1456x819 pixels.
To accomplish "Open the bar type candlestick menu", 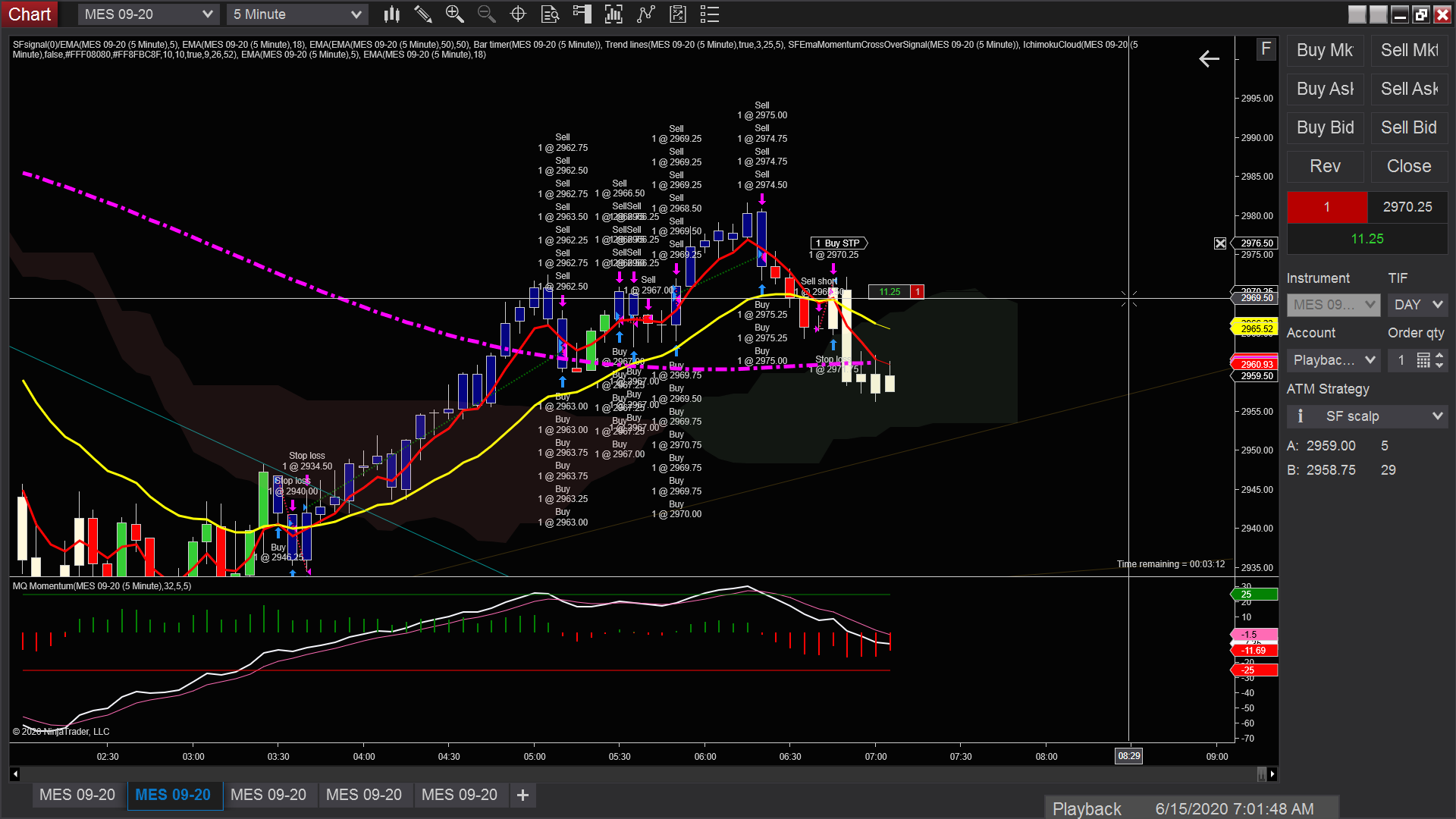I will coord(391,14).
